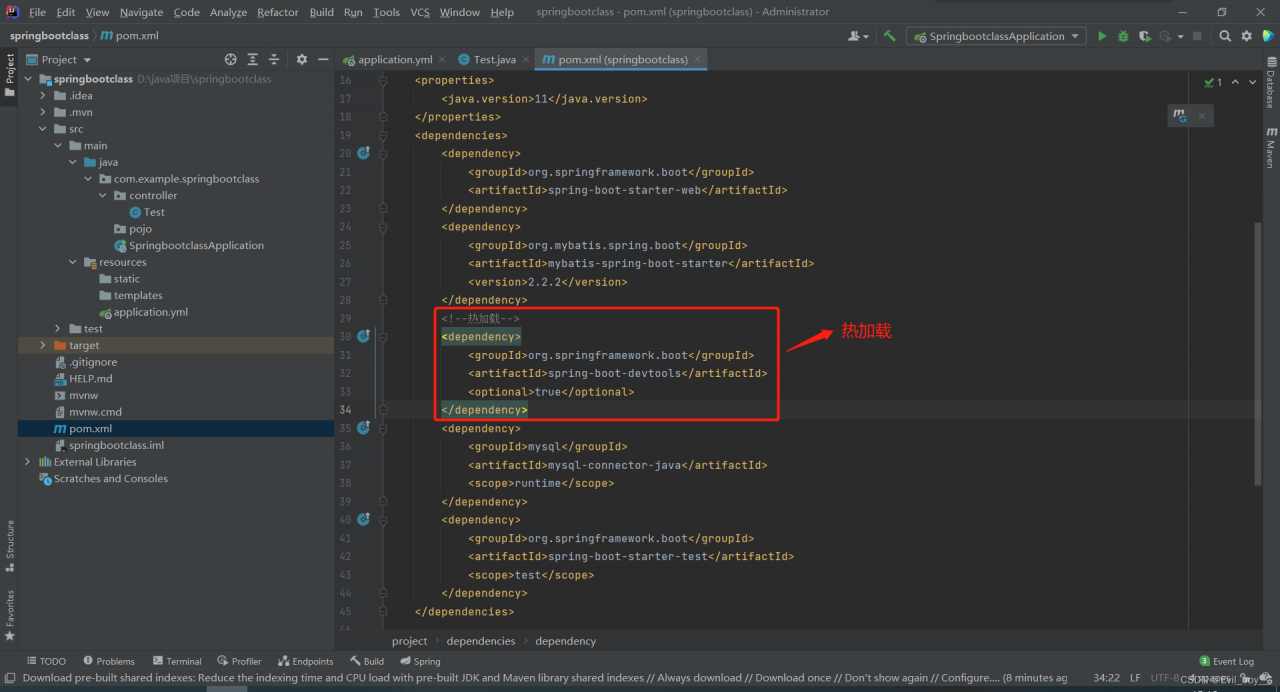Image resolution: width=1280 pixels, height=692 pixels.
Task: Open Search Everywhere magnifier icon
Action: (x=1225, y=36)
